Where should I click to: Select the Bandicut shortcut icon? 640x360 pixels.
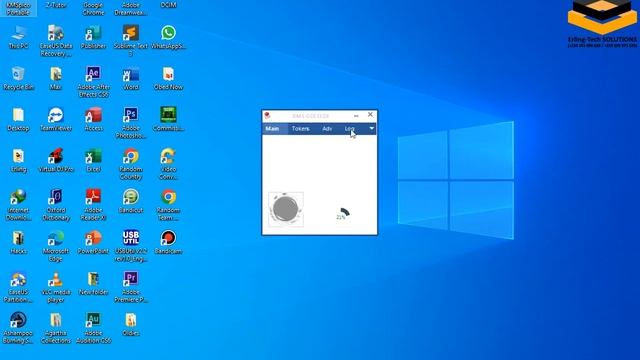(x=131, y=202)
